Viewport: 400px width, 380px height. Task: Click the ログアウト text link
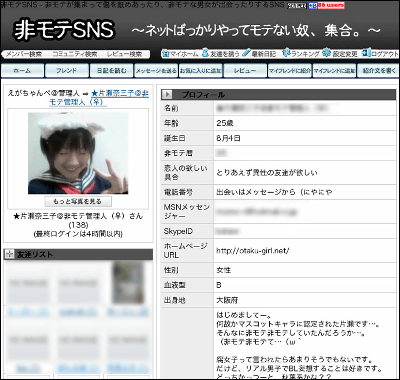point(385,54)
